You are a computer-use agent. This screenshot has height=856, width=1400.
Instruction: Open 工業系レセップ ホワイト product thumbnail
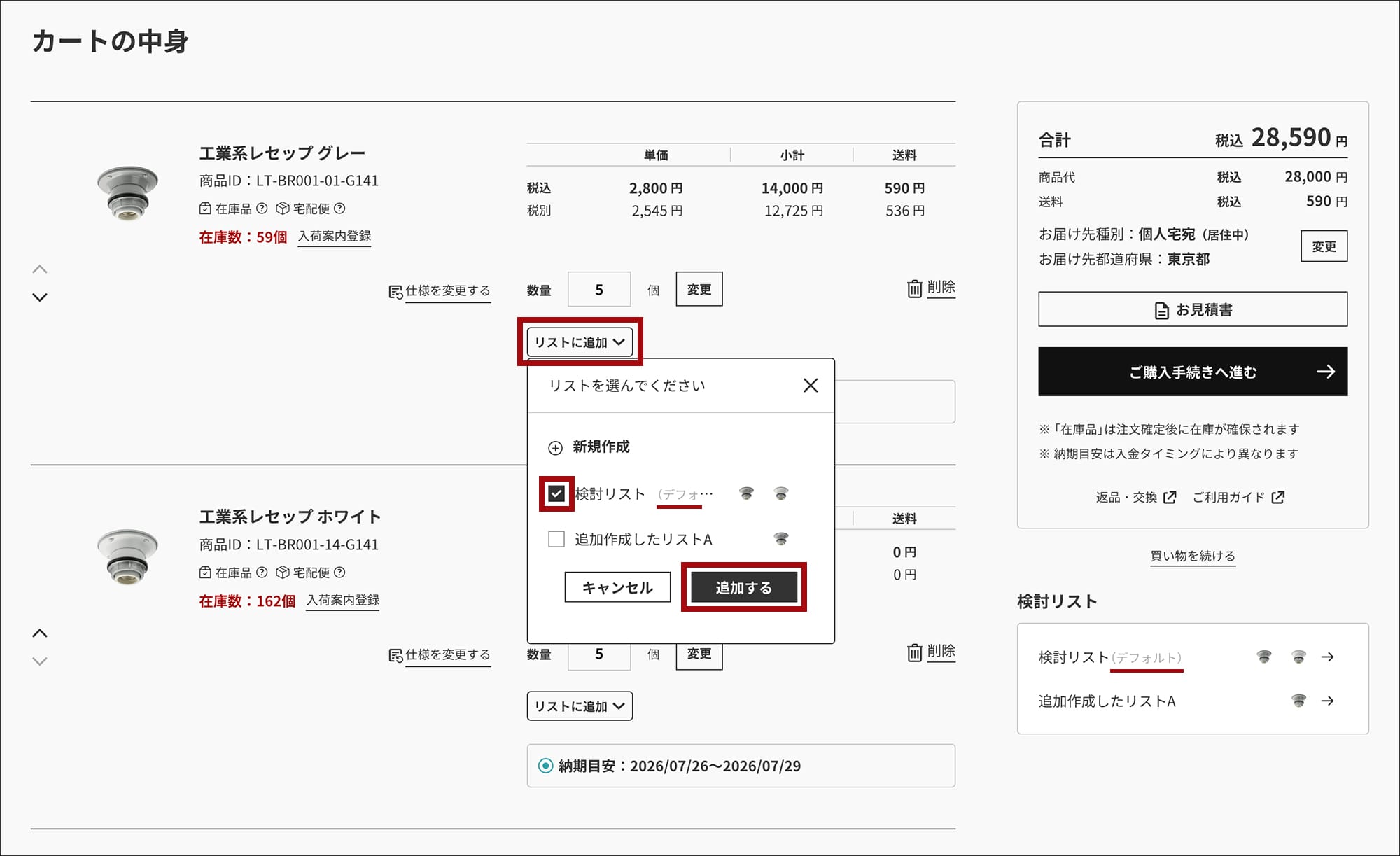[127, 557]
